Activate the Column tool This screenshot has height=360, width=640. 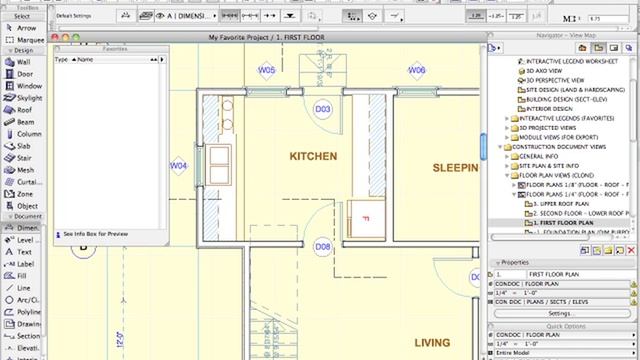click(x=23, y=134)
